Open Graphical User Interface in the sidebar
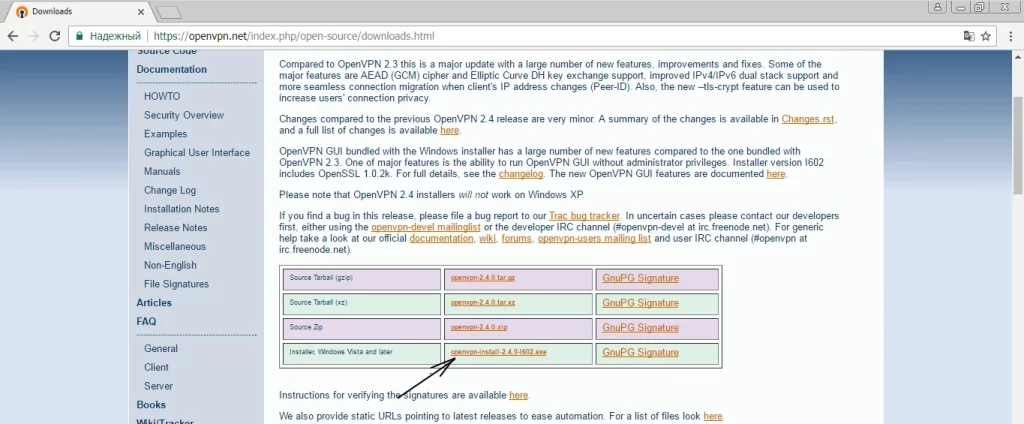This screenshot has width=1024, height=424. pyautogui.click(x=196, y=153)
